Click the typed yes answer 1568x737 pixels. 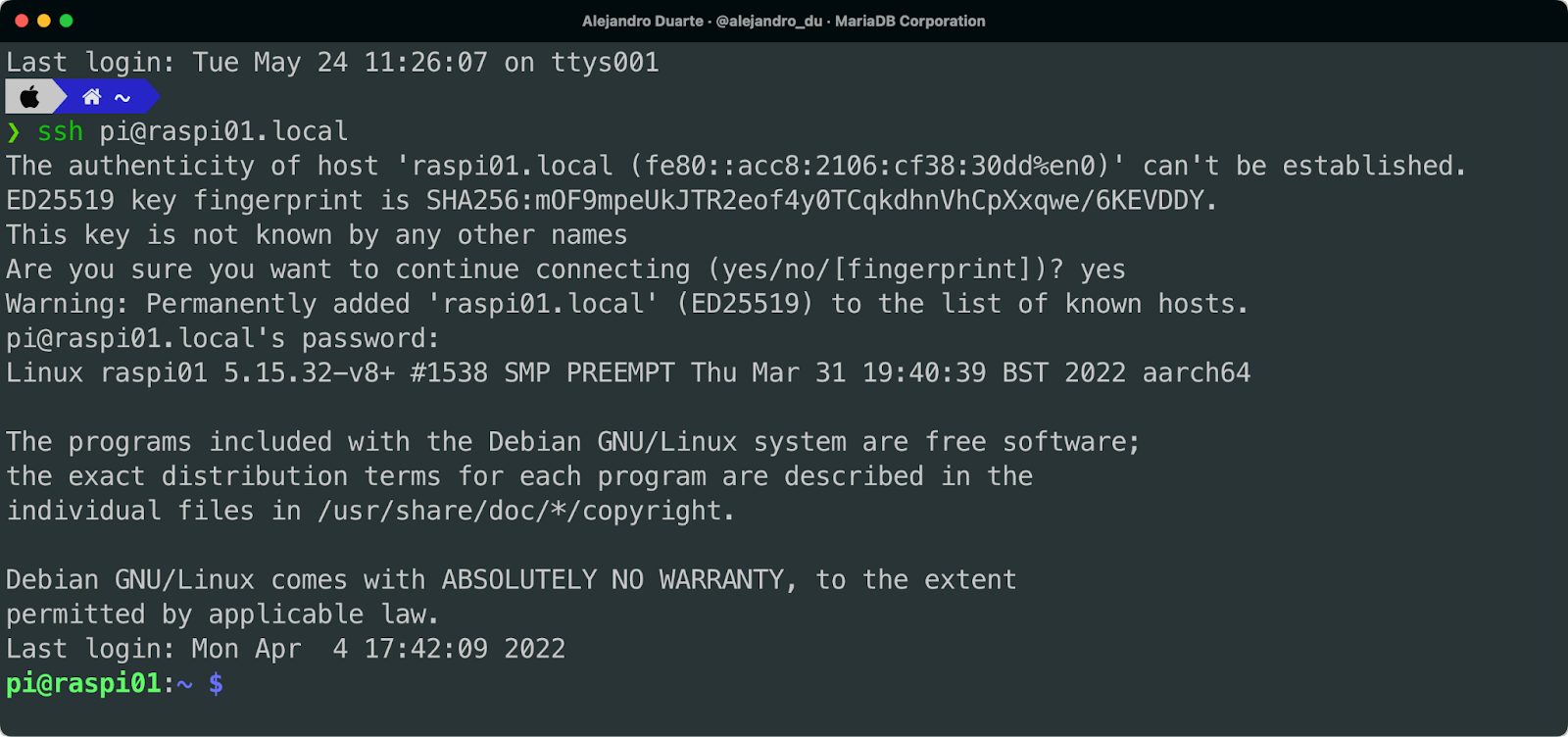(1102, 270)
